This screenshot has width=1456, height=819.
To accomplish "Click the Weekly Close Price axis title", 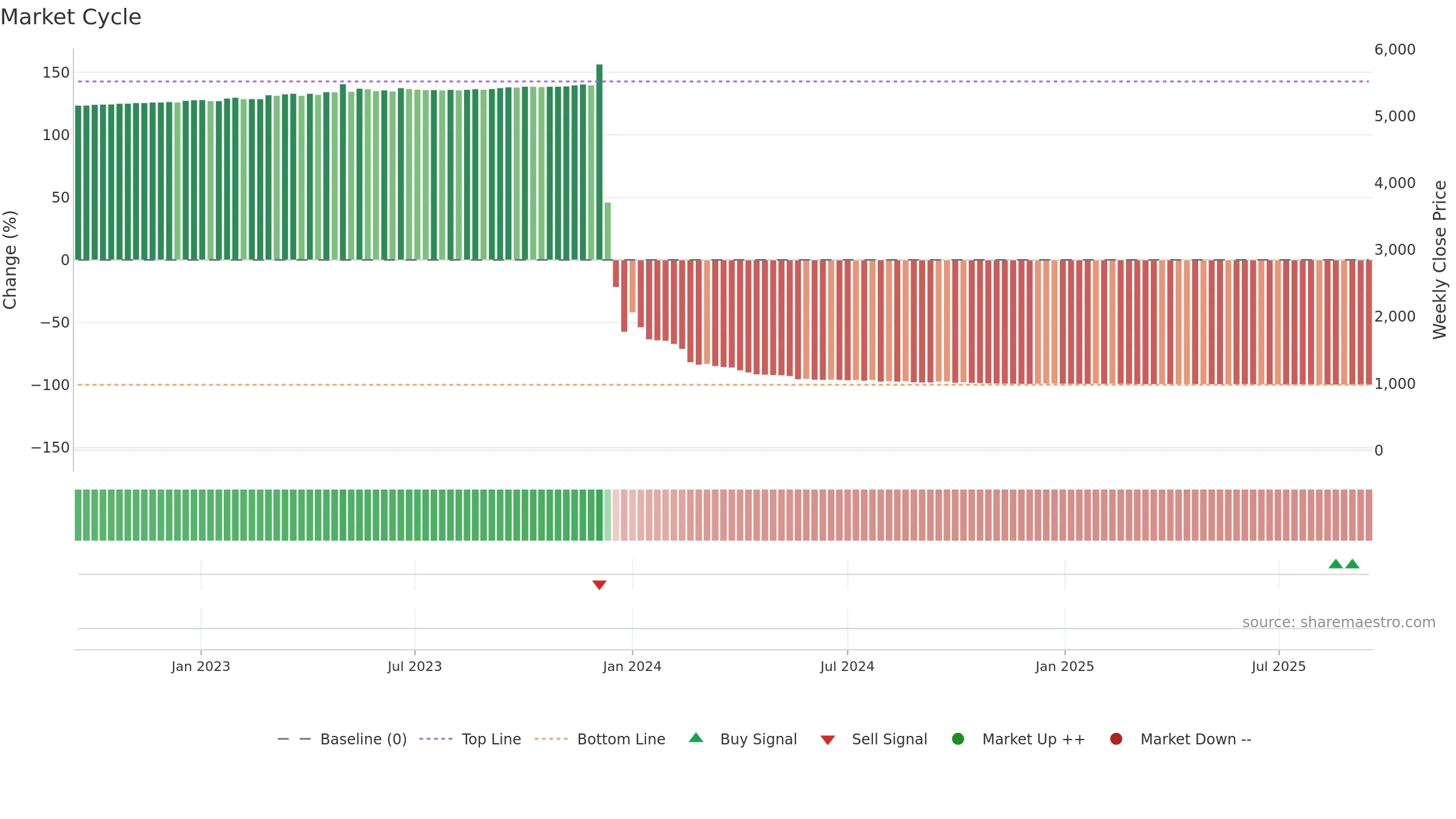I will [1440, 260].
